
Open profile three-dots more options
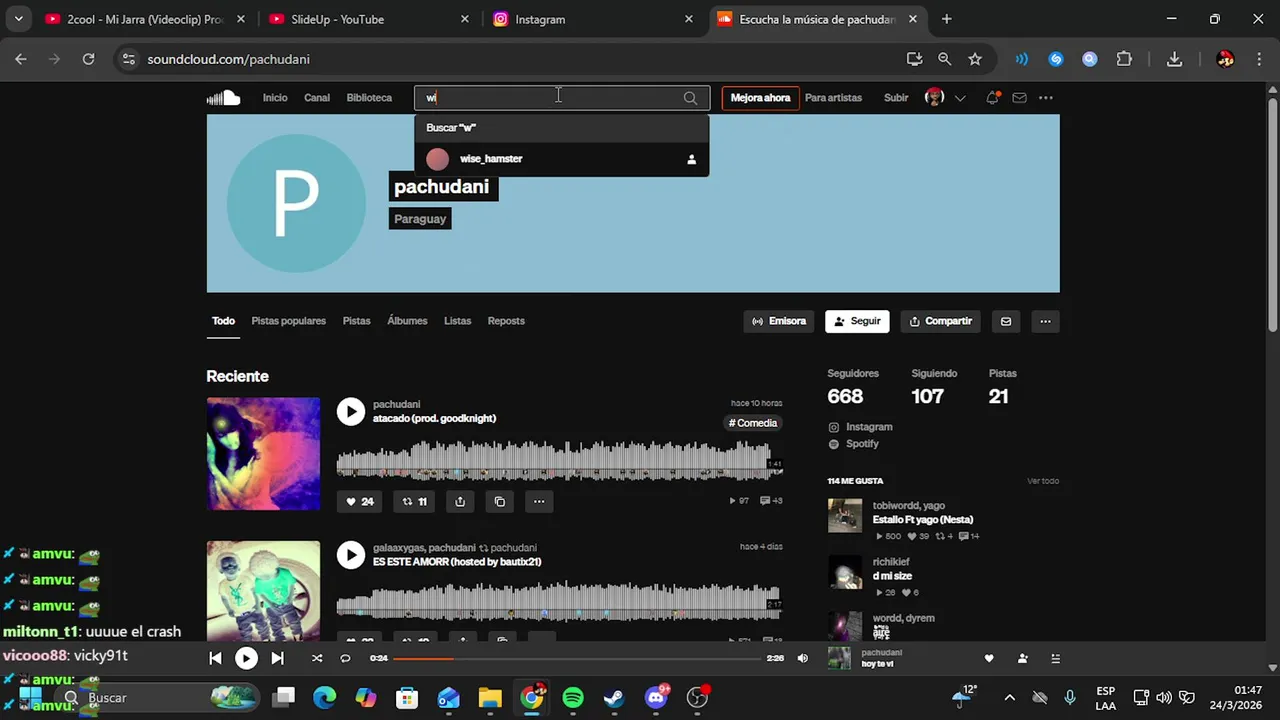coord(1045,321)
